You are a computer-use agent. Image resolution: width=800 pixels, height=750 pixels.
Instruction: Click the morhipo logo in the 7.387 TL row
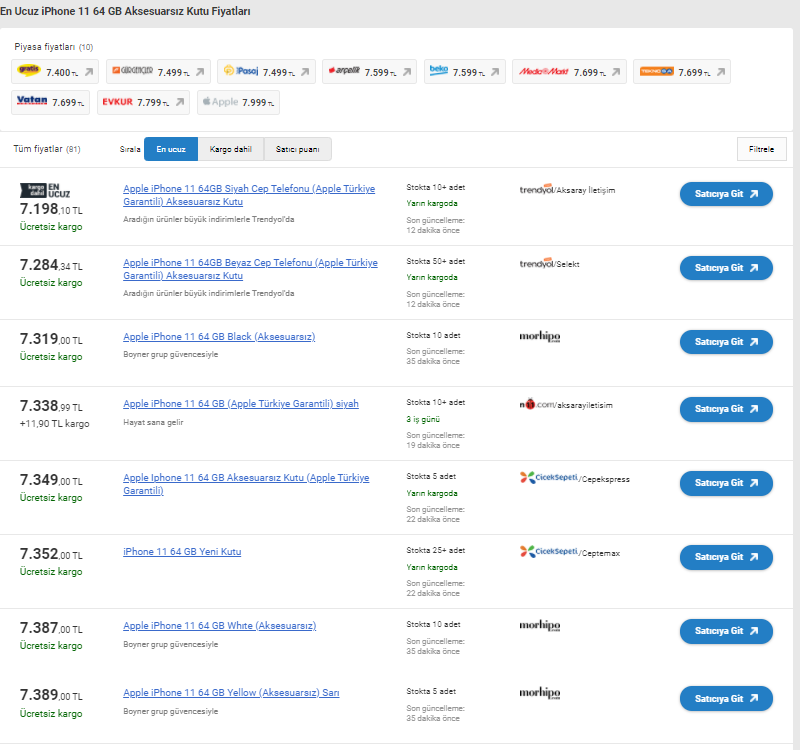540,625
